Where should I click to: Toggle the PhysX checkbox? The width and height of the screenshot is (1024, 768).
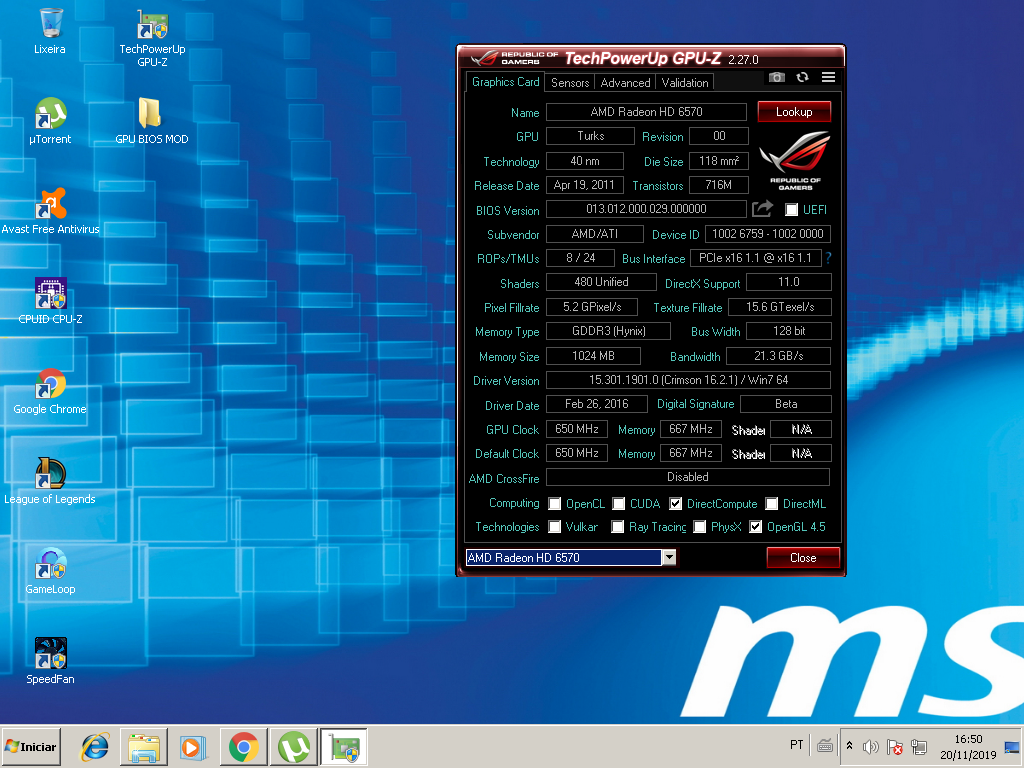click(x=699, y=526)
